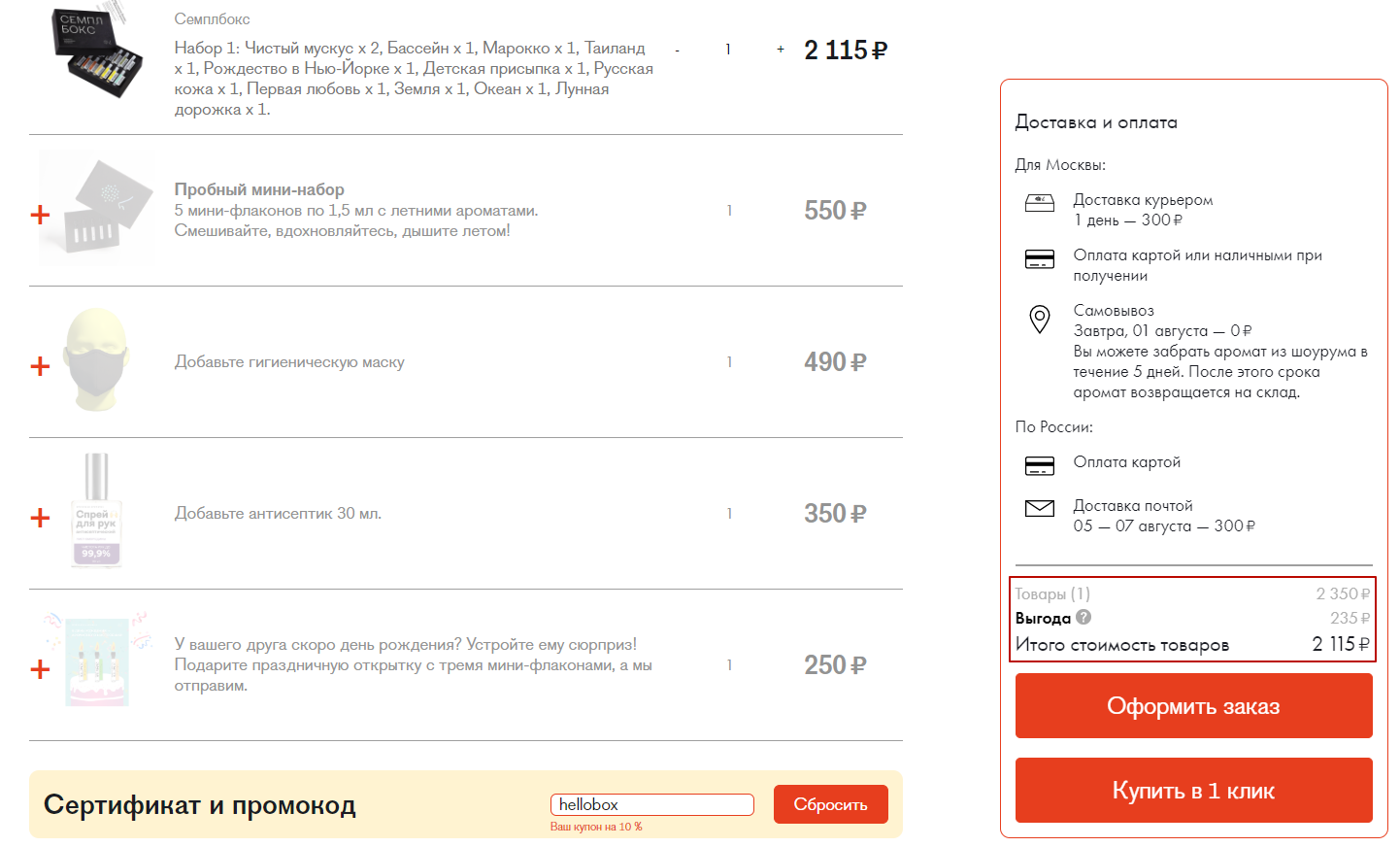Click the question mark next to Выгода
The width and height of the screenshot is (1400, 847).
coord(1083,617)
